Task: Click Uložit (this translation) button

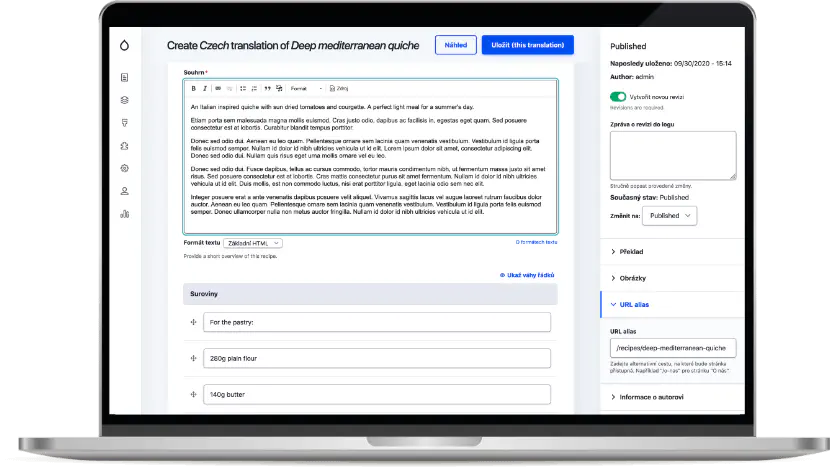Action: pyautogui.click(x=528, y=45)
